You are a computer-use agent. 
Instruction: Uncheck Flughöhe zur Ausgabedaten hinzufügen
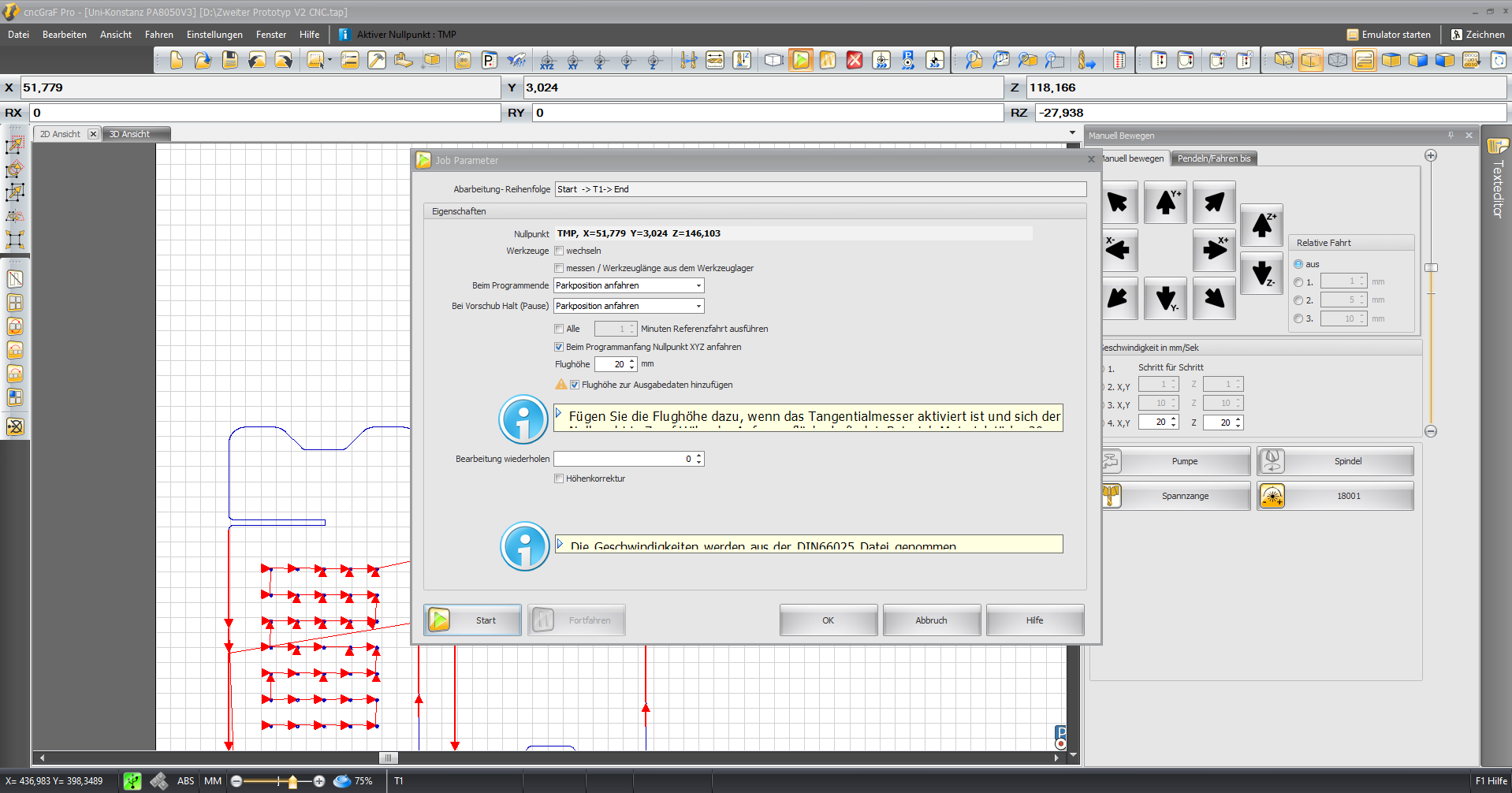point(575,385)
